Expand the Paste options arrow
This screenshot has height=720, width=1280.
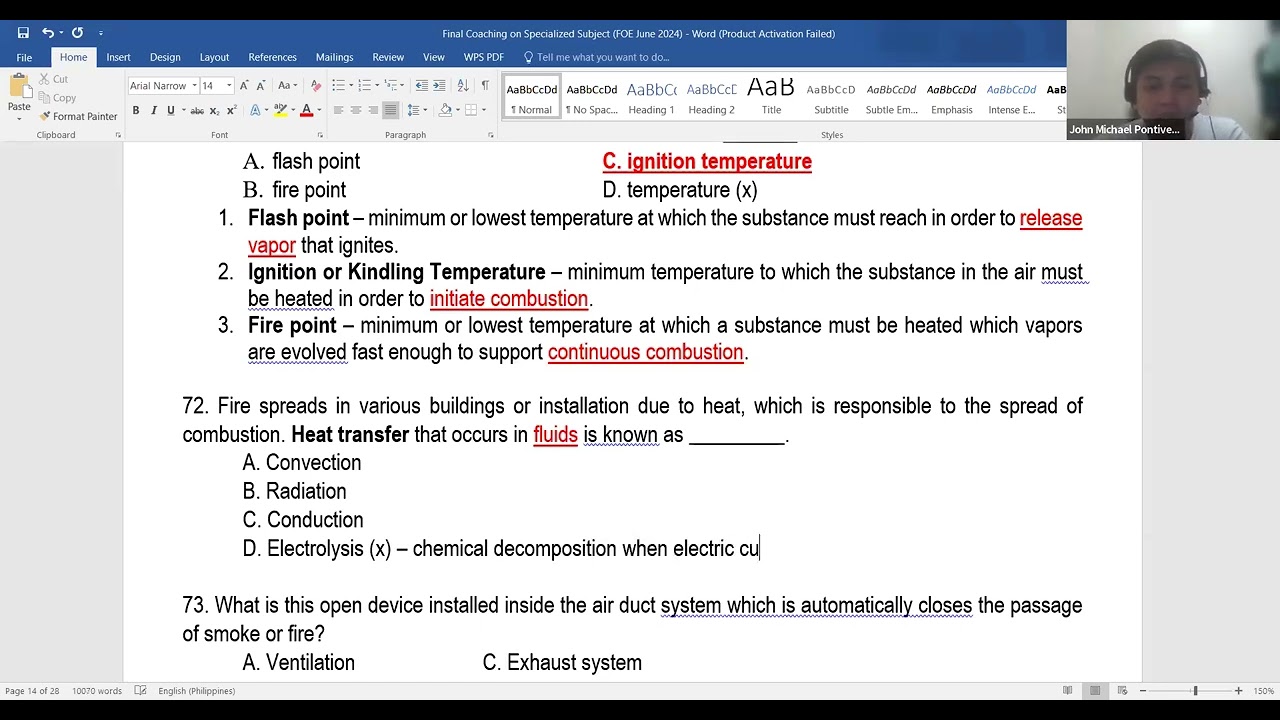click(19, 118)
